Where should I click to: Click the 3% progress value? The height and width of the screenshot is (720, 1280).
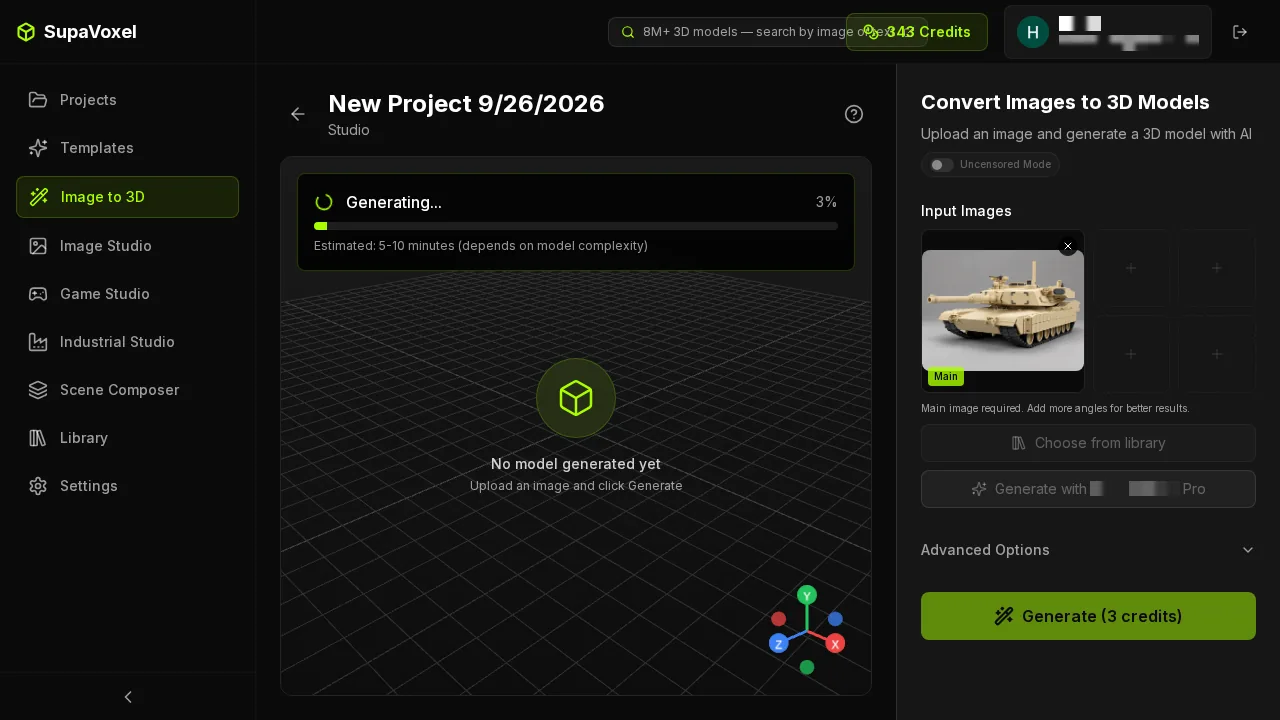point(826,202)
